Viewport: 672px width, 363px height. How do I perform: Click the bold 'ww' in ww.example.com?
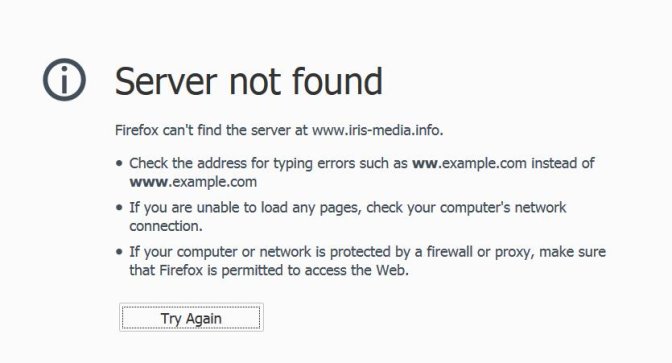pyautogui.click(x=425, y=163)
